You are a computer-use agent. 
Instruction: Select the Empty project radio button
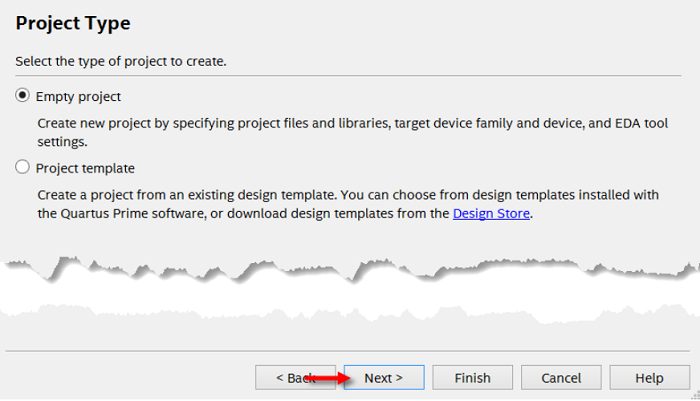pos(23,96)
